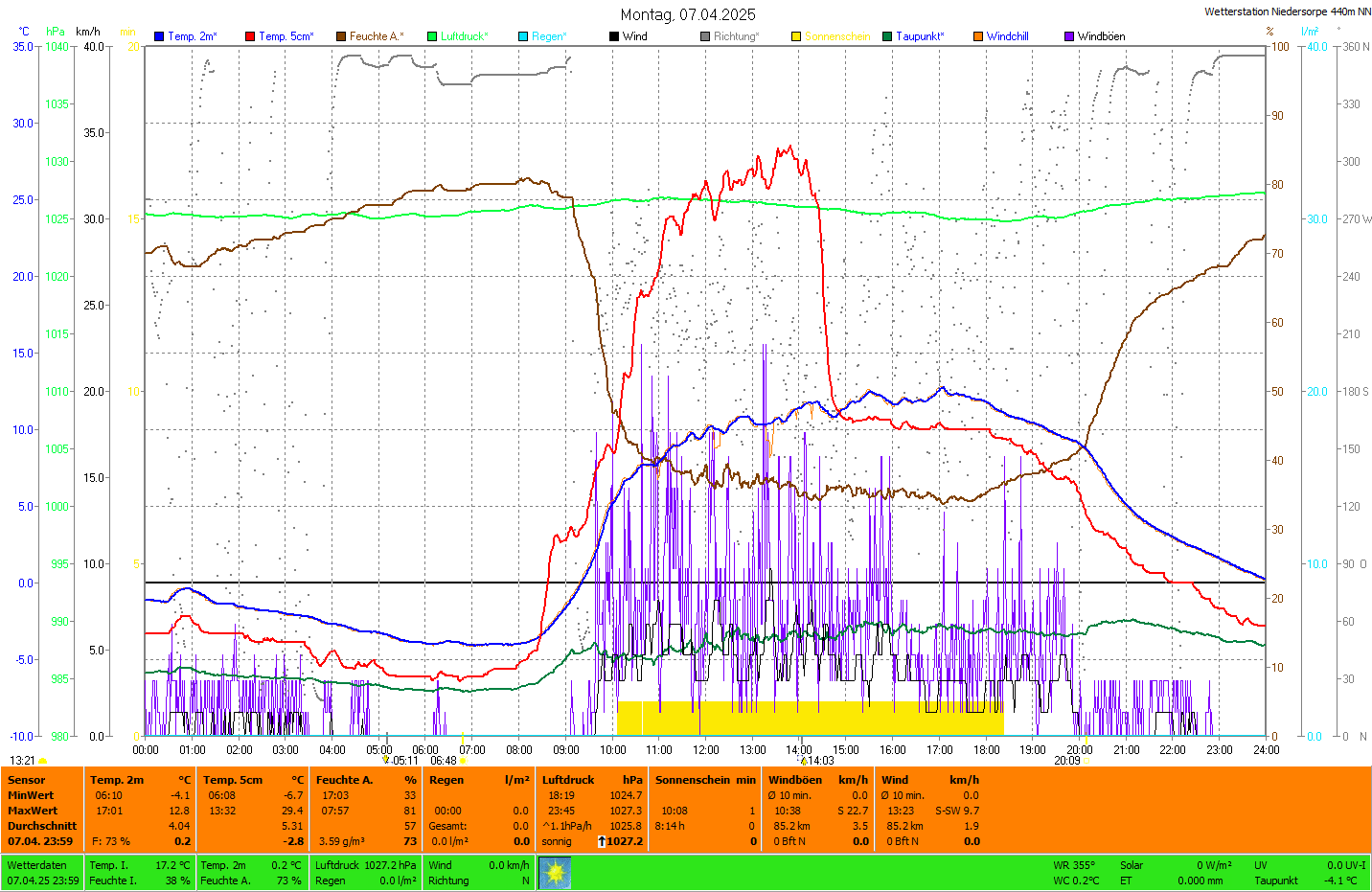This screenshot has width=1372, height=892.
Task: Click the purple Windböen legend square
Action: point(1069,36)
